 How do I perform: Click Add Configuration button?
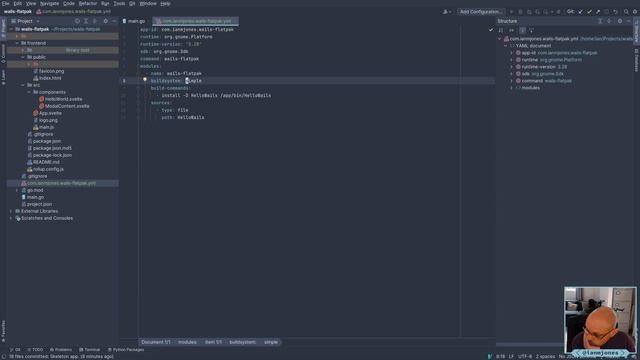[x=481, y=12]
